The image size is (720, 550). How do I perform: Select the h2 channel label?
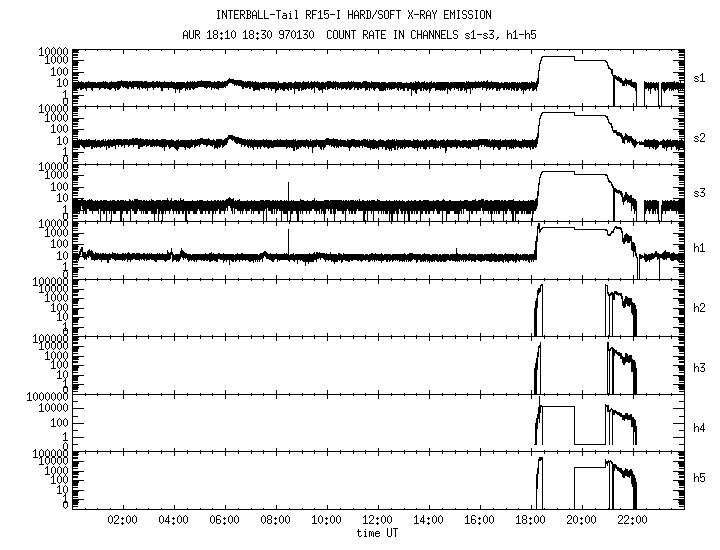702,308
